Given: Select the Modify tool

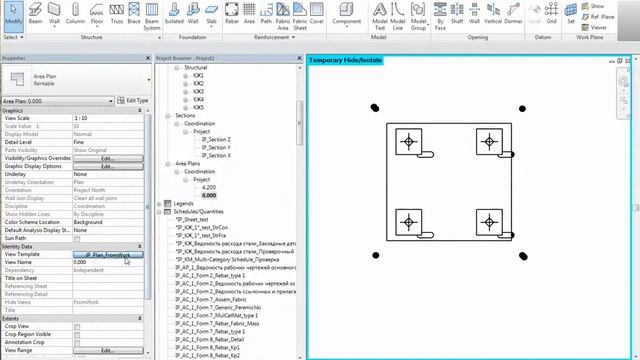Looking at the screenshot, I should (13, 16).
